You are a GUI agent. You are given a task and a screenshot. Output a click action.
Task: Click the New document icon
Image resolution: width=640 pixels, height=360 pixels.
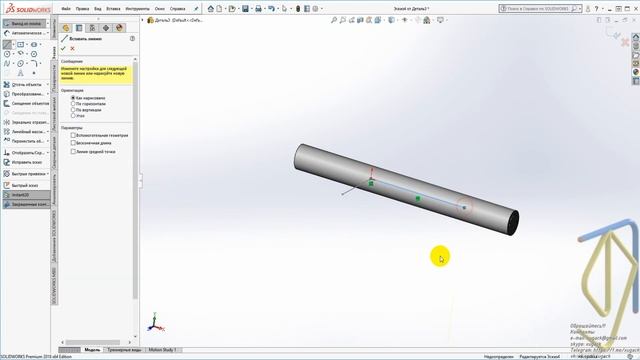click(220, 9)
